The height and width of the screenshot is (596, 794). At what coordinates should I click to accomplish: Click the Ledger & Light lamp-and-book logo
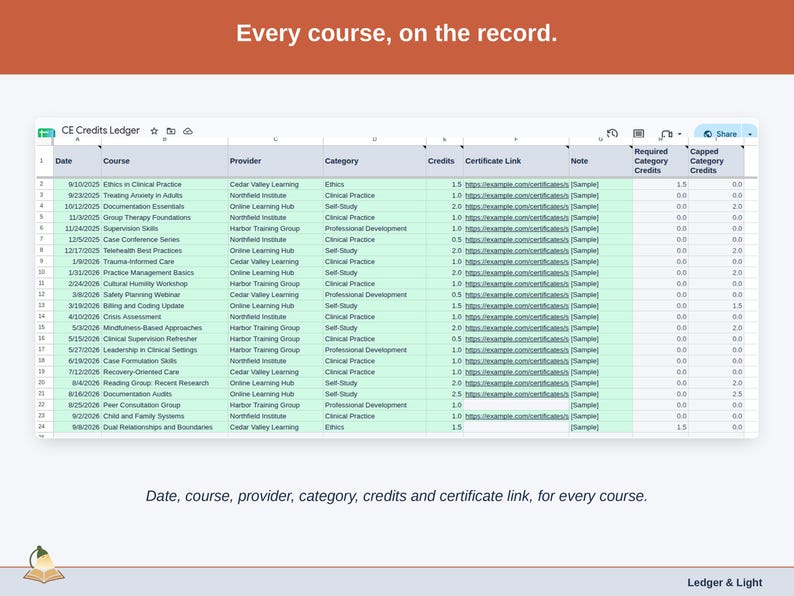coord(44,565)
